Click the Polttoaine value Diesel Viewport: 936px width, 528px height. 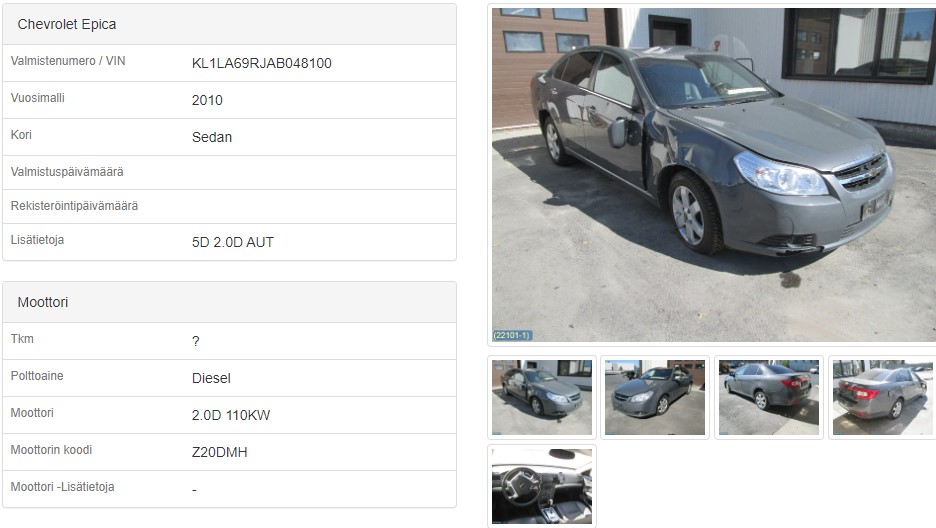(x=211, y=378)
